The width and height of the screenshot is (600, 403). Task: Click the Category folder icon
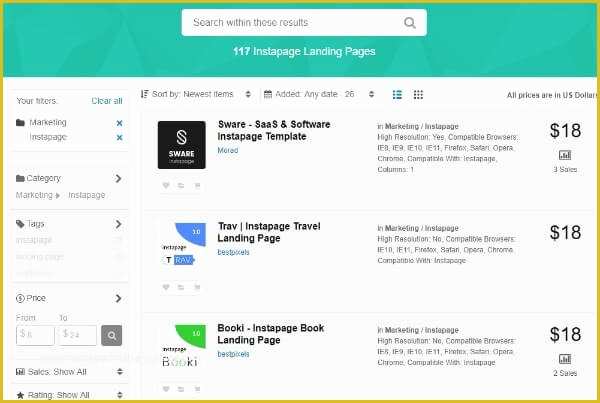[x=20, y=178]
